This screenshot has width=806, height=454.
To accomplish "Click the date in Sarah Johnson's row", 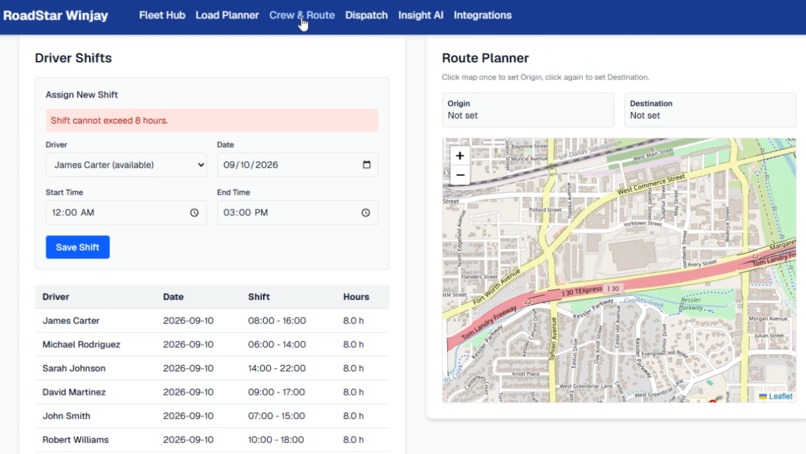I will 188,368.
